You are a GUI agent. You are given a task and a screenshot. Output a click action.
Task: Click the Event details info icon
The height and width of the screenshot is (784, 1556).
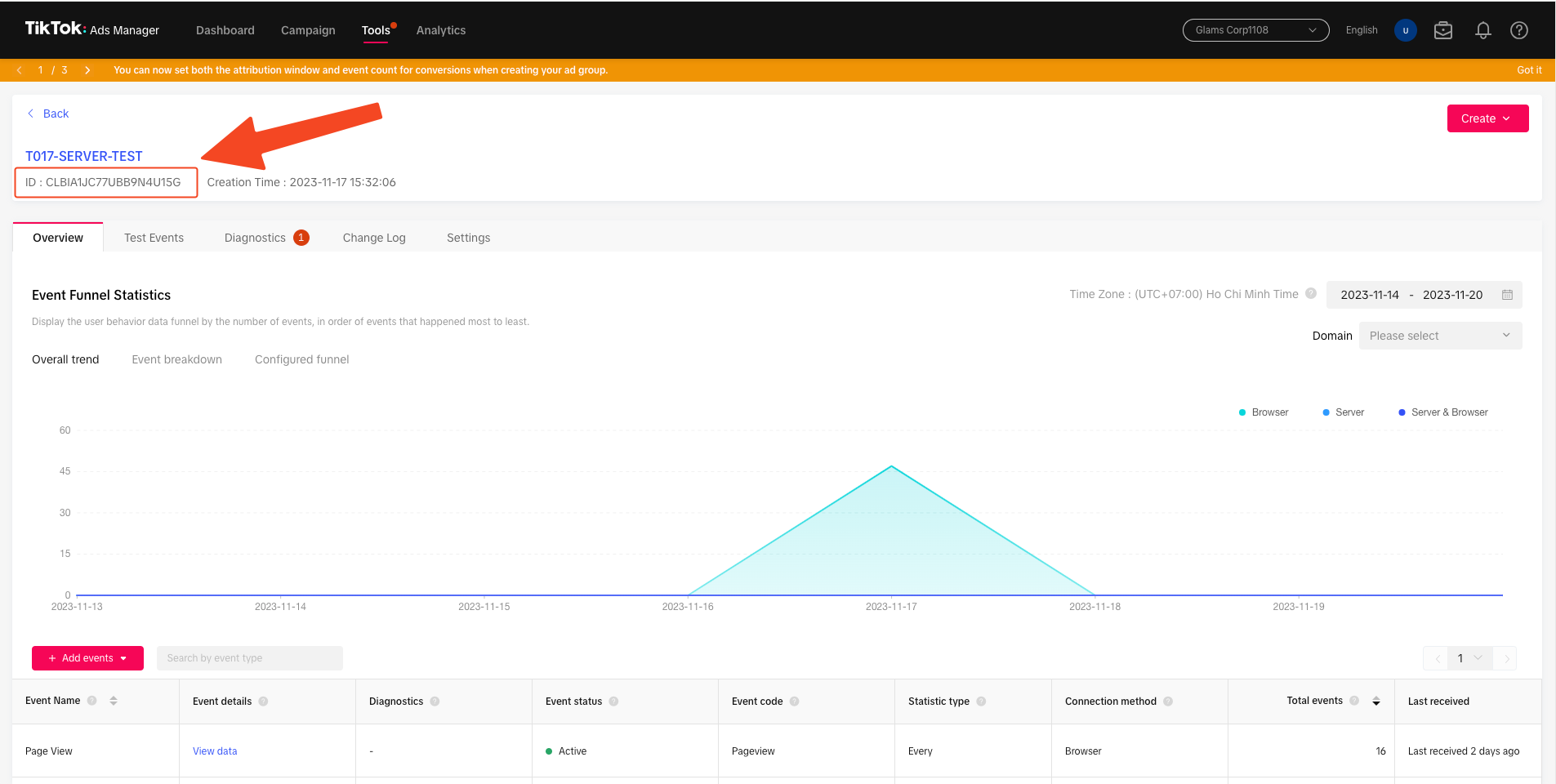point(263,701)
